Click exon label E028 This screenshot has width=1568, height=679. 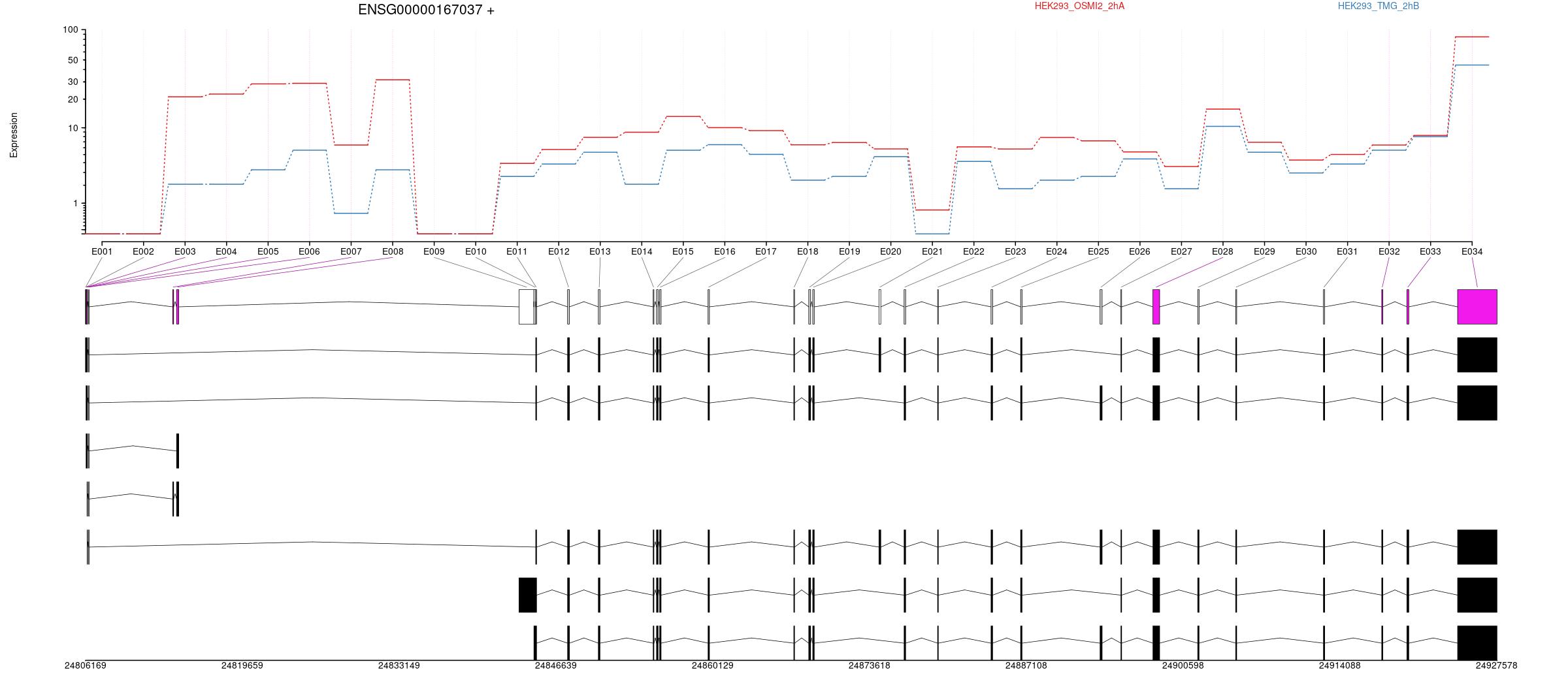tap(1222, 251)
